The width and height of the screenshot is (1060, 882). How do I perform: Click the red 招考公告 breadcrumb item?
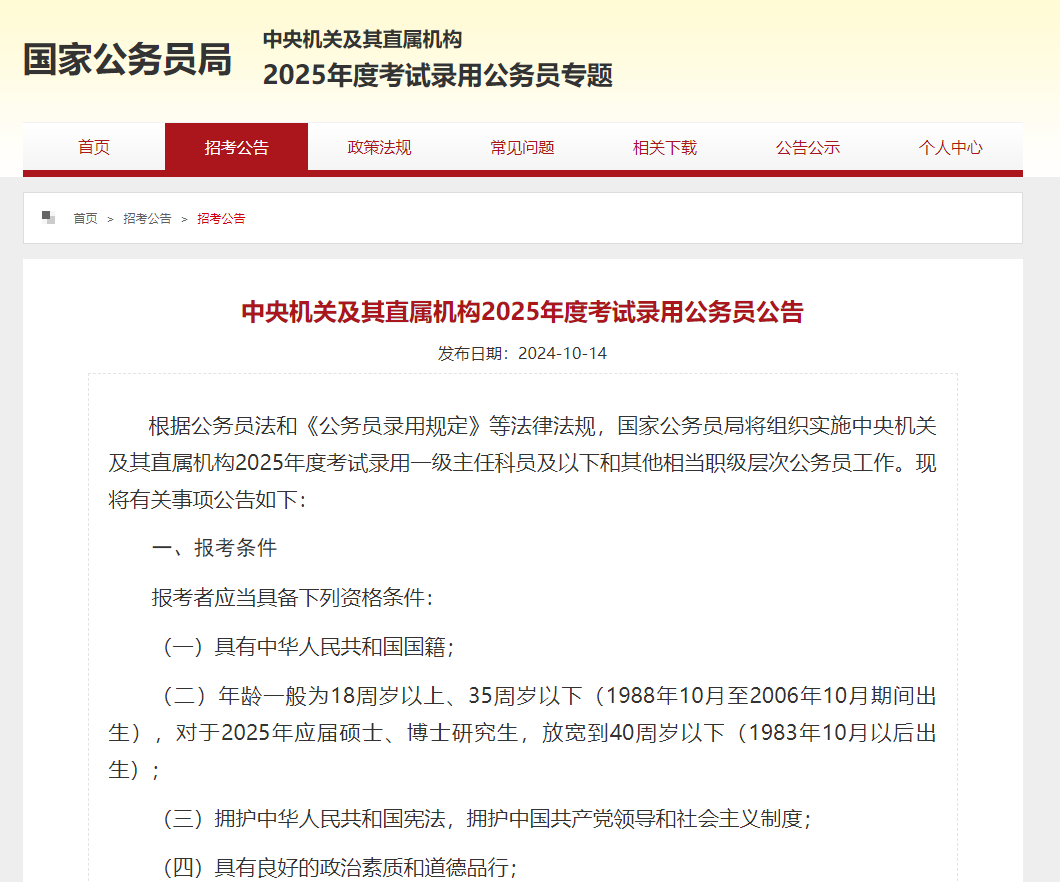coord(221,219)
